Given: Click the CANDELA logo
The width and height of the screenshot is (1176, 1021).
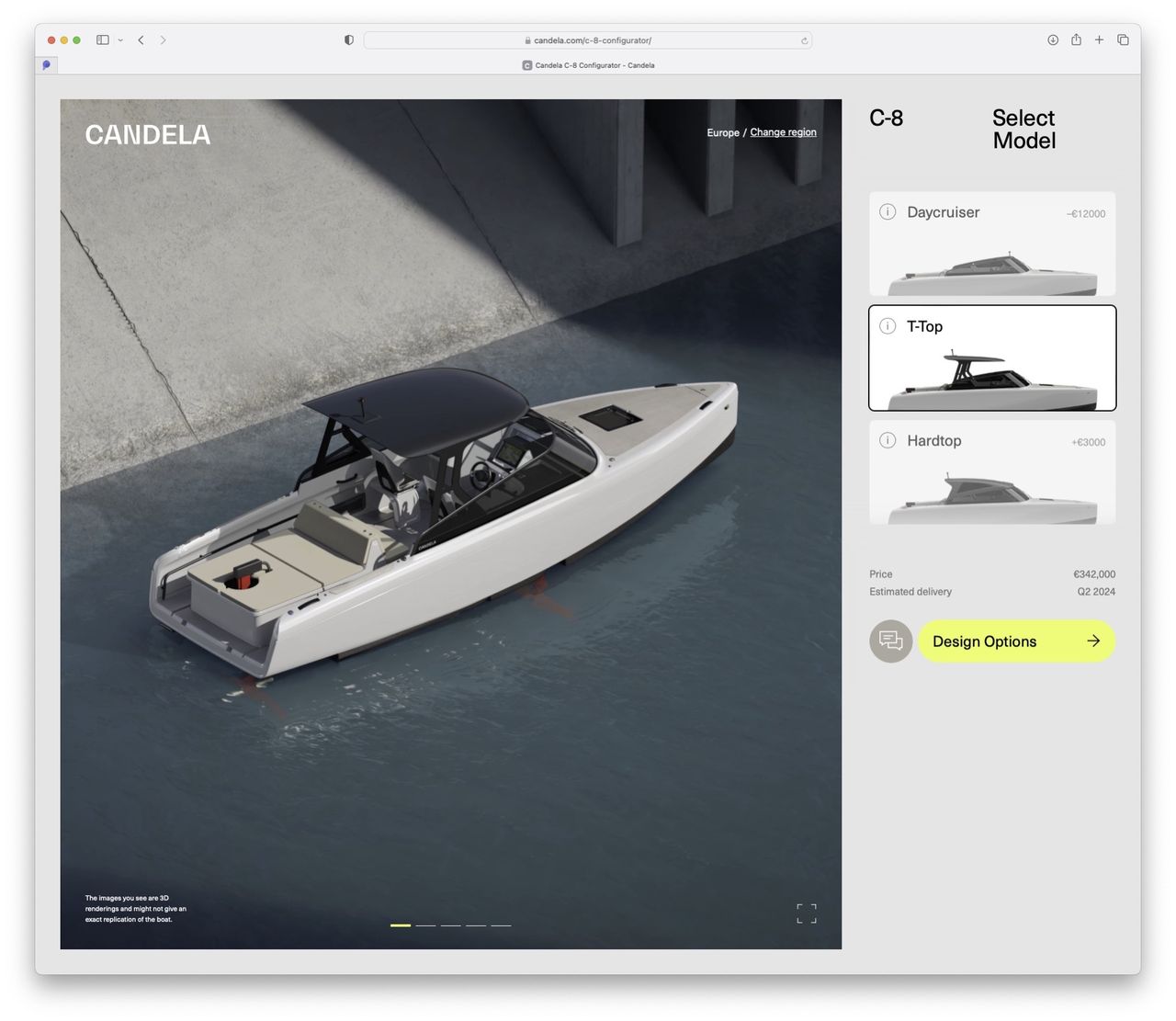Looking at the screenshot, I should coord(148,135).
